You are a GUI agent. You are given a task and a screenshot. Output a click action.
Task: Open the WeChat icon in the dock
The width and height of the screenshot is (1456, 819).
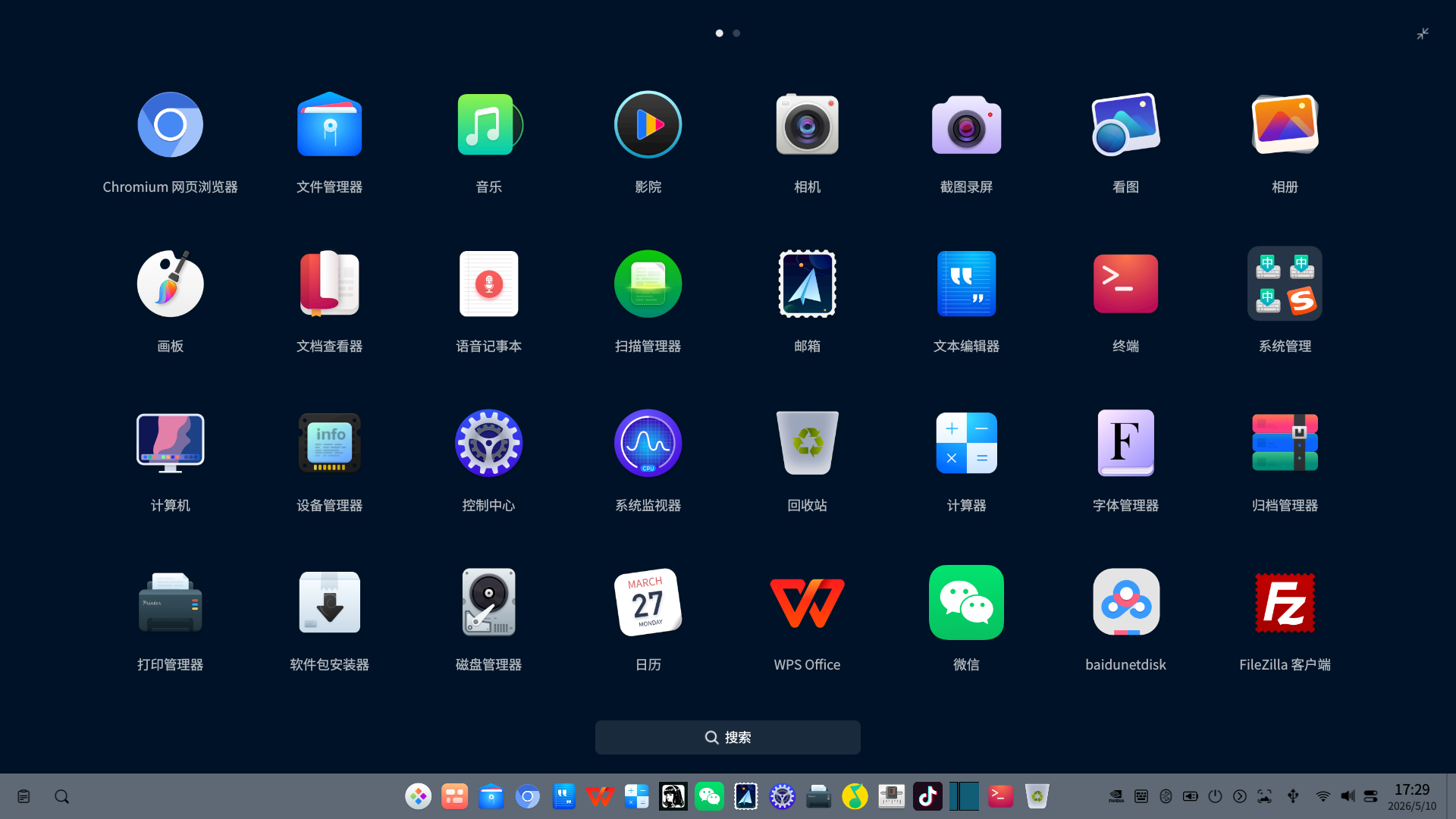tap(709, 796)
